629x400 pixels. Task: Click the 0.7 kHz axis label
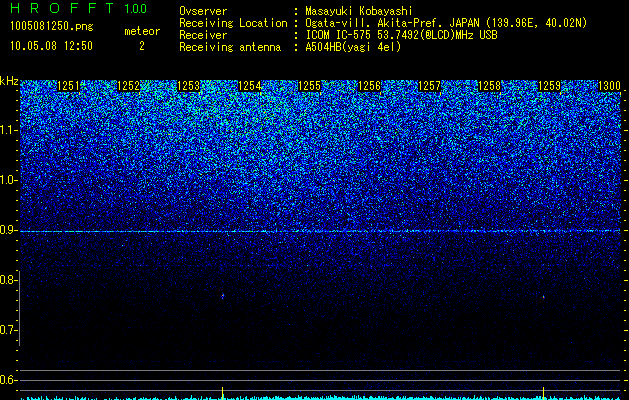(x=8, y=330)
